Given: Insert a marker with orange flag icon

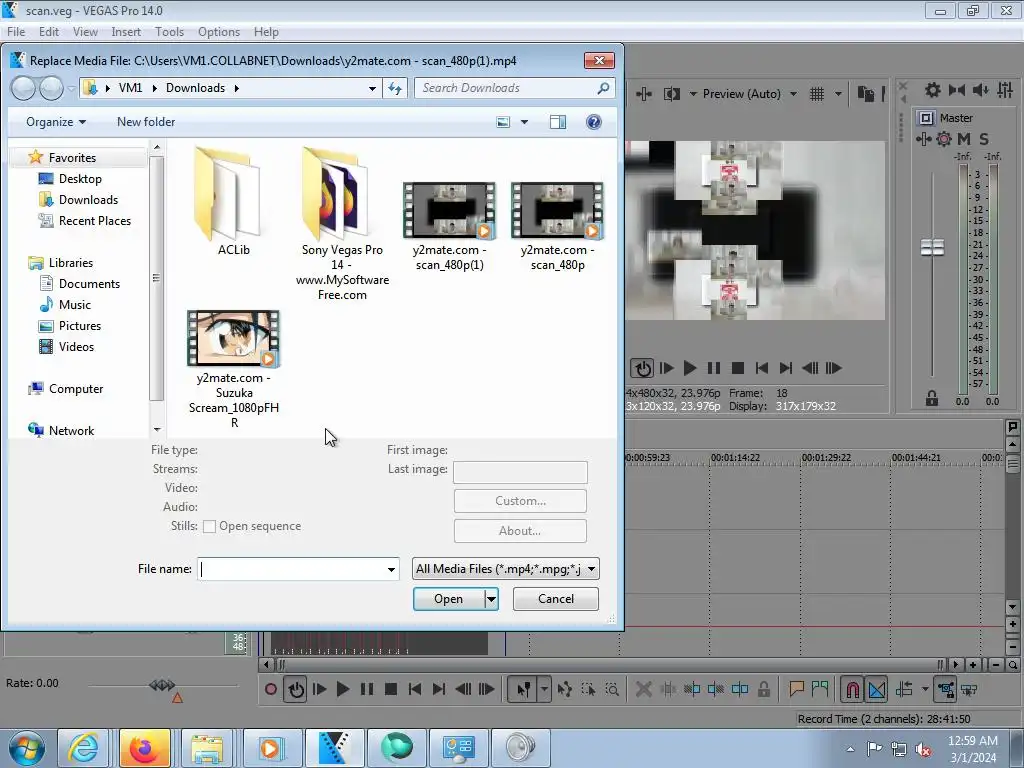Looking at the screenshot, I should pos(796,688).
